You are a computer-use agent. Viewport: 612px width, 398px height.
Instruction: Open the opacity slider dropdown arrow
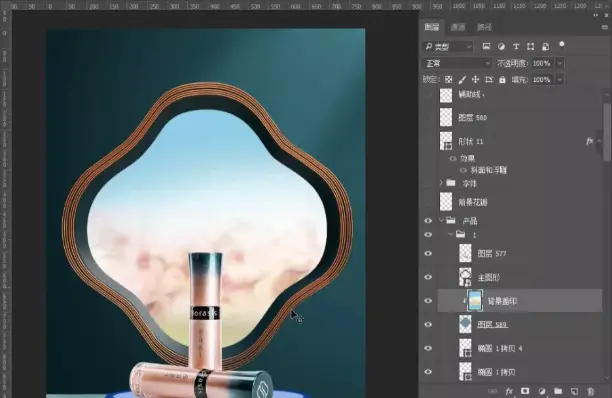[x=559, y=63]
